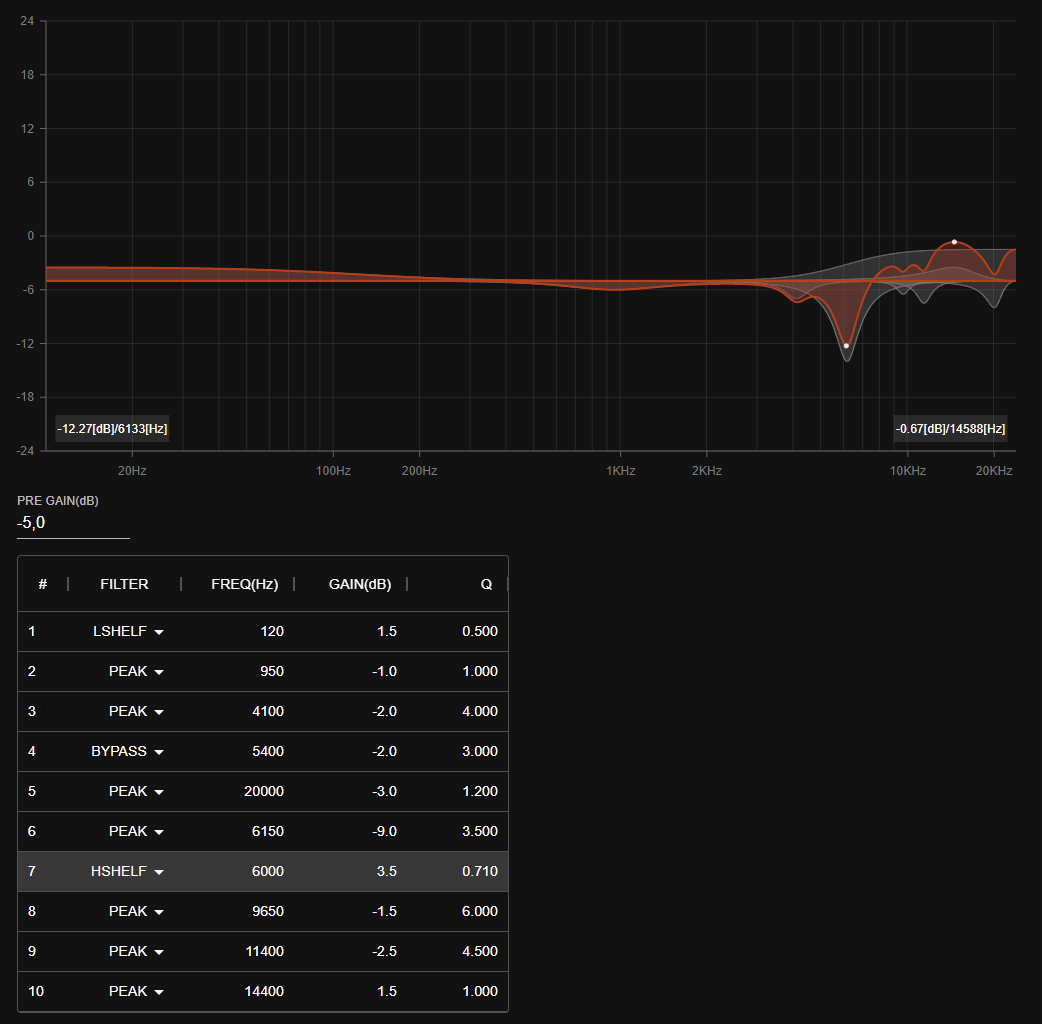Click the -12.27[dB]/6133[Hz] readout label

click(113, 428)
